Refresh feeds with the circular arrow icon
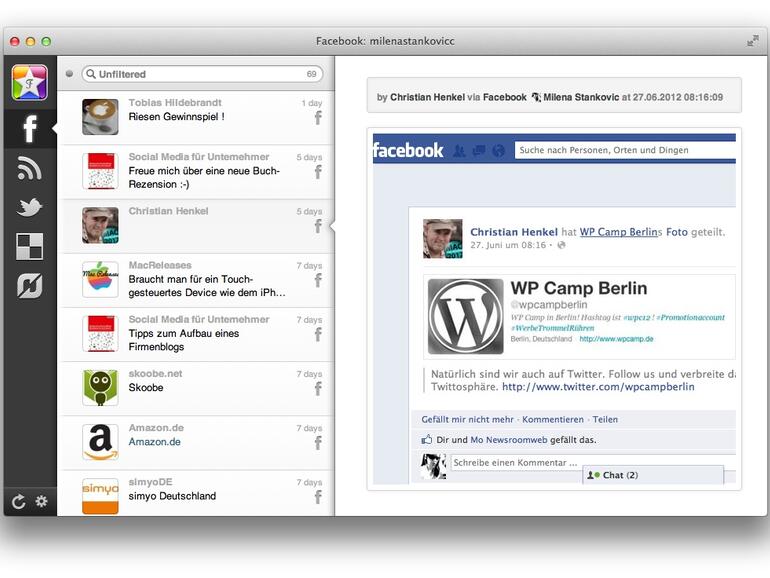This screenshot has height=578, width=770. tap(18, 501)
